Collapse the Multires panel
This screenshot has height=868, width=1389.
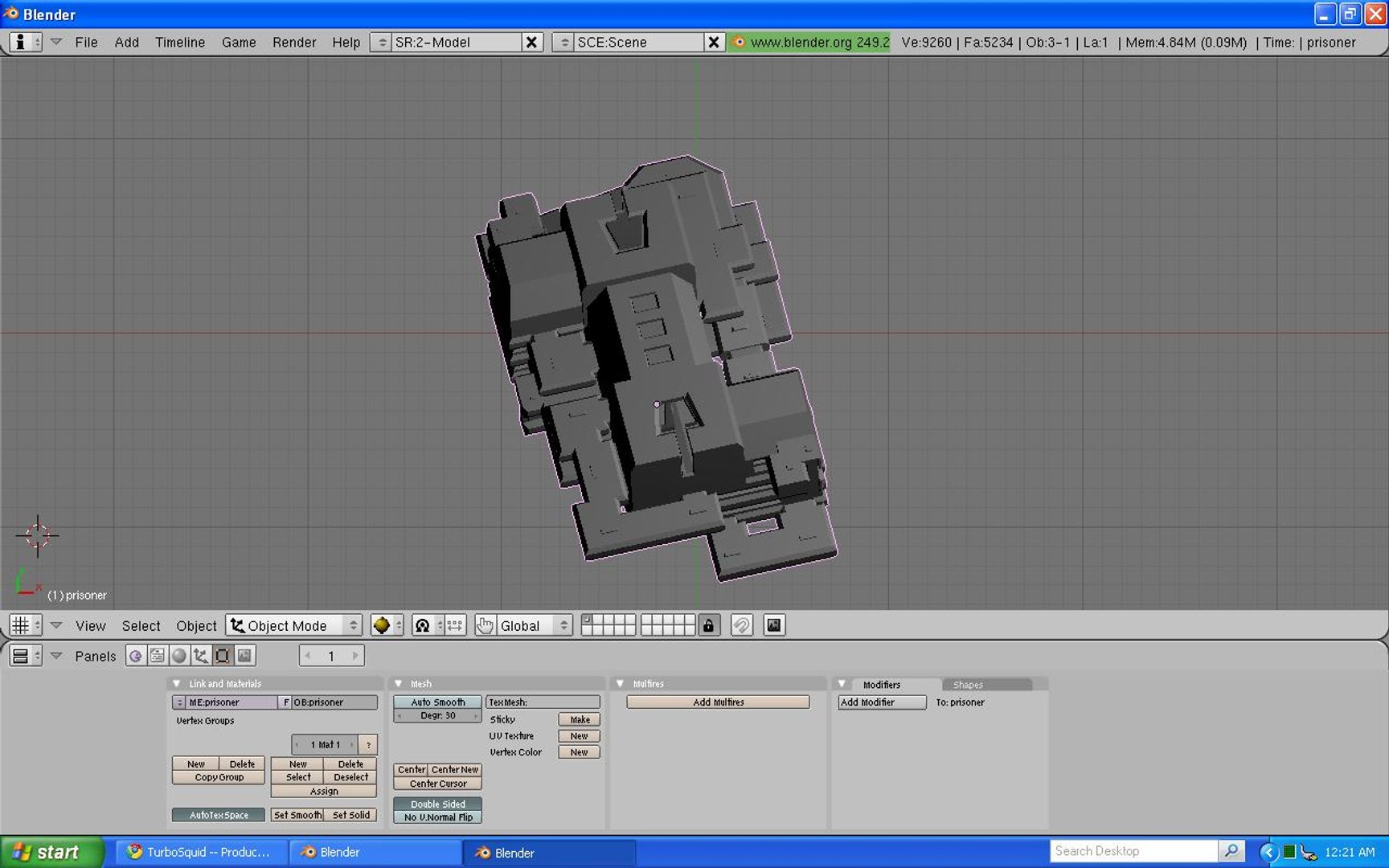pyautogui.click(x=621, y=684)
